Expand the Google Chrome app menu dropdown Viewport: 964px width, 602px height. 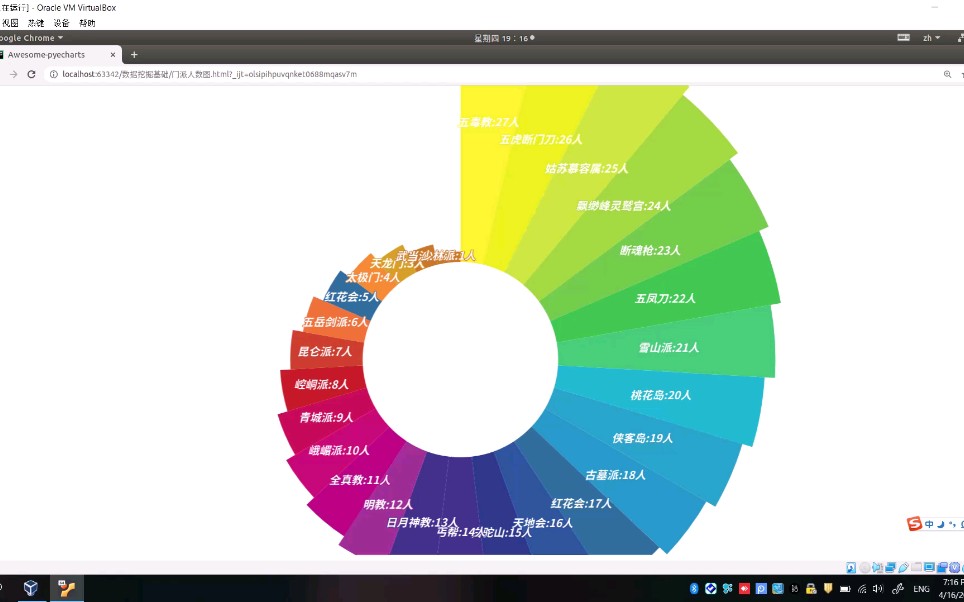coord(30,38)
